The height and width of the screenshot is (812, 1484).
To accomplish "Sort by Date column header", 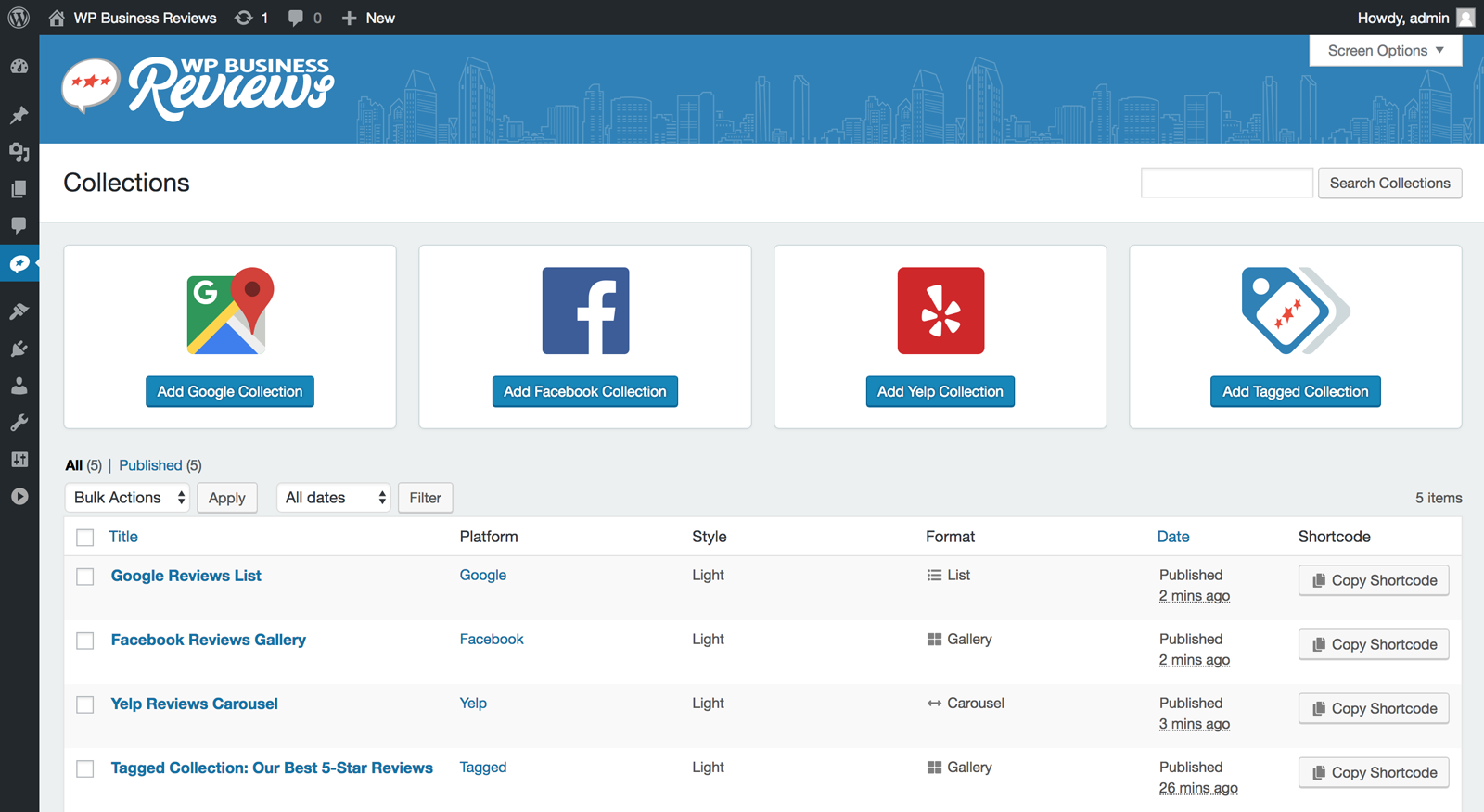I will pyautogui.click(x=1173, y=537).
